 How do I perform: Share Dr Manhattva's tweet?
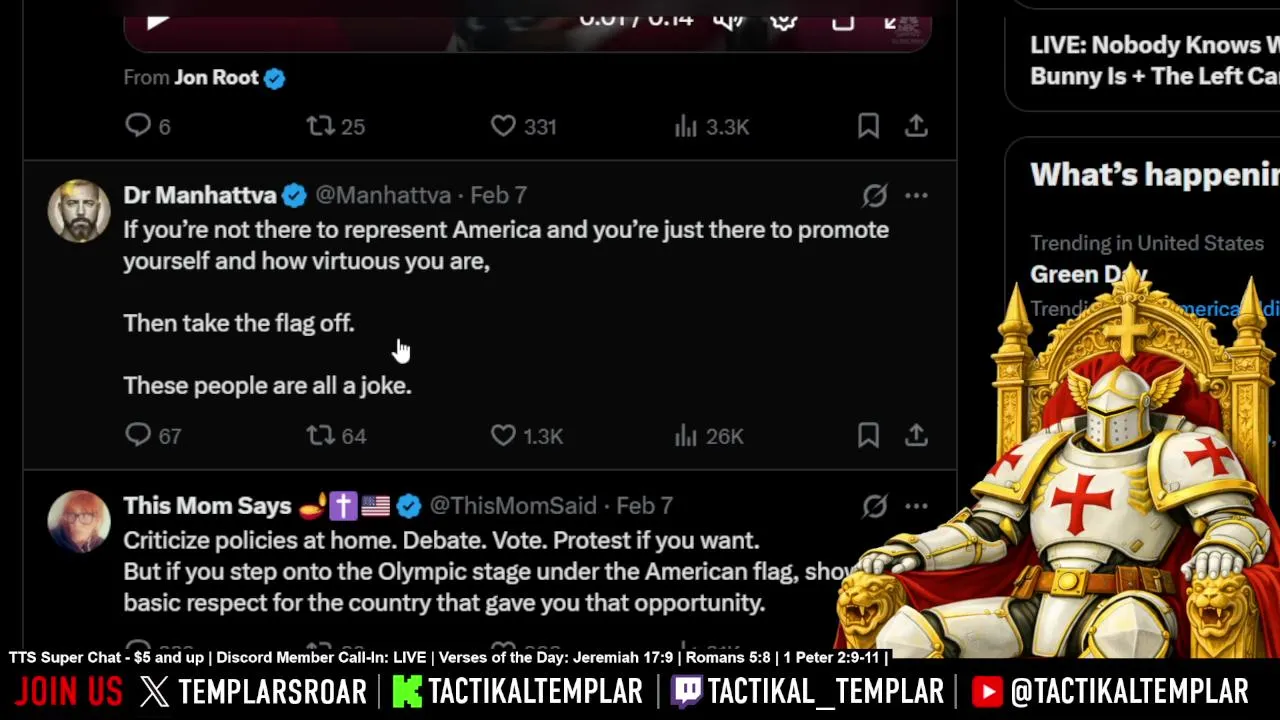[916, 435]
